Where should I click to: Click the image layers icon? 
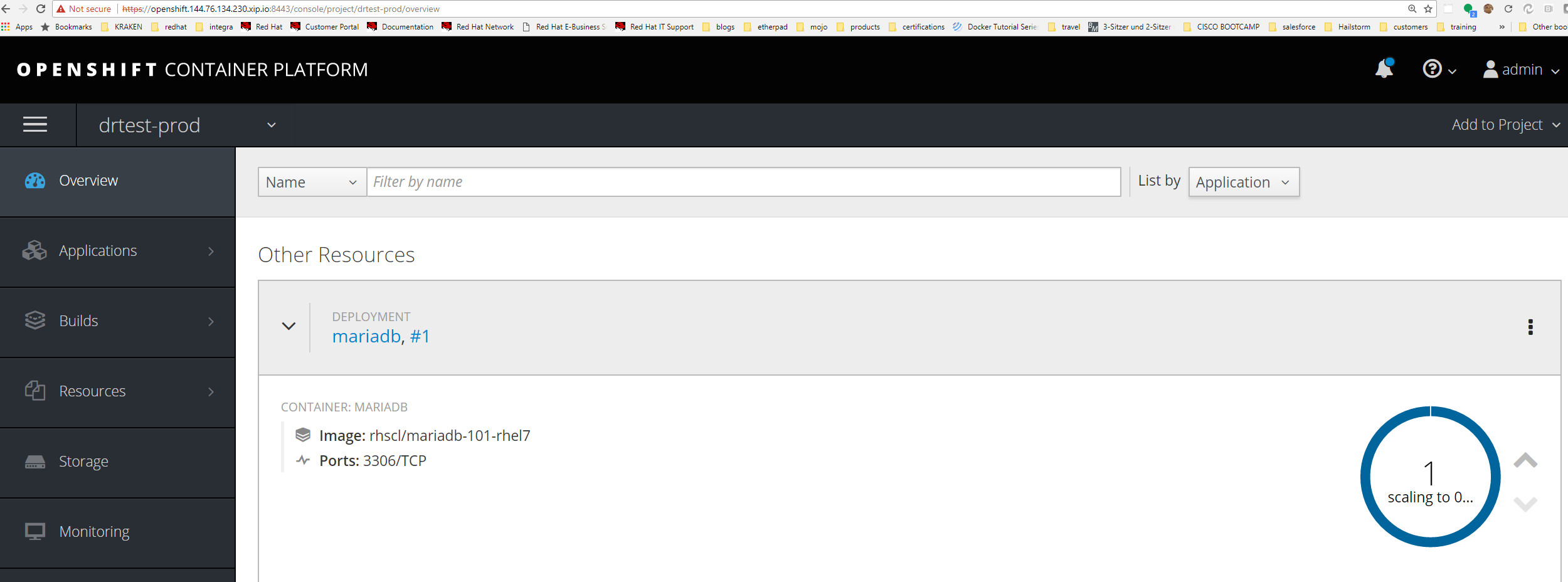(x=303, y=435)
